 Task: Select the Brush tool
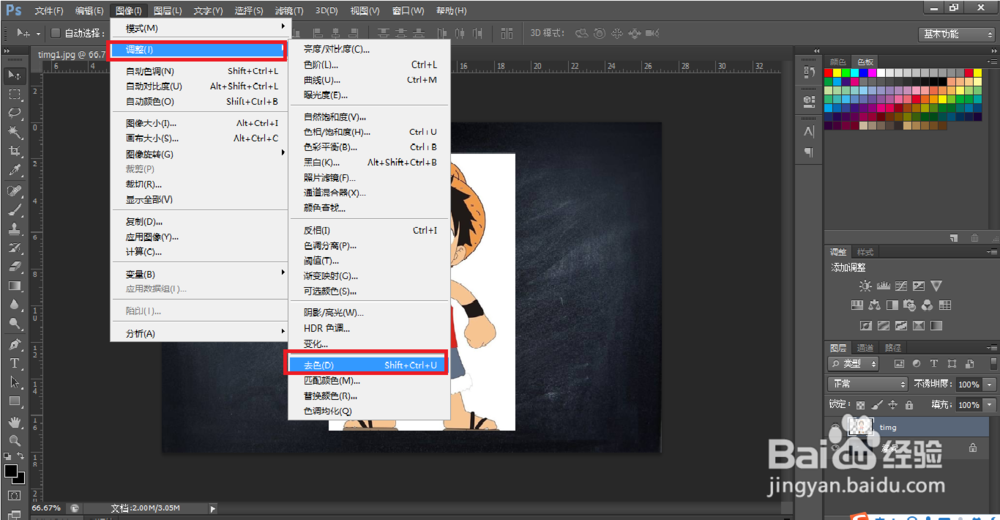[13, 210]
